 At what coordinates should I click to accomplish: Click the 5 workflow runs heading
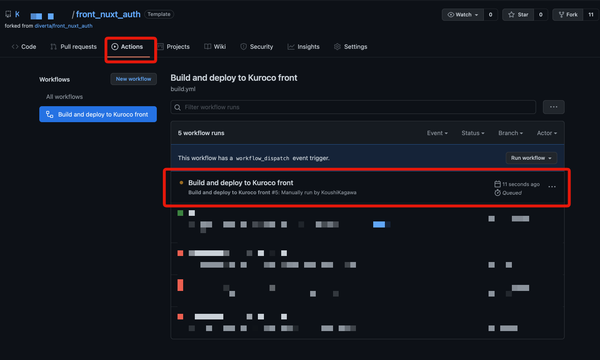(x=201, y=133)
